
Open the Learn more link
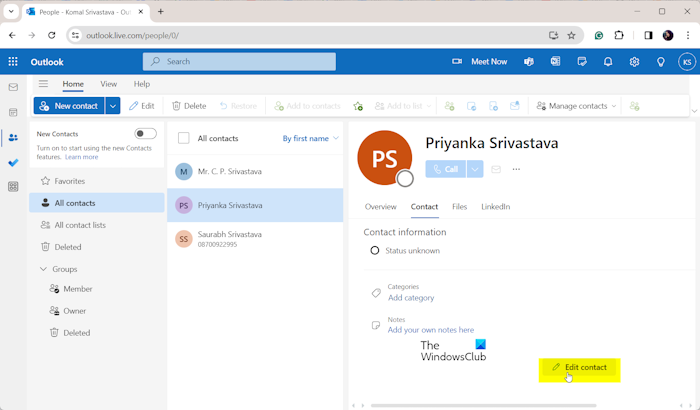pyautogui.click(x=81, y=157)
